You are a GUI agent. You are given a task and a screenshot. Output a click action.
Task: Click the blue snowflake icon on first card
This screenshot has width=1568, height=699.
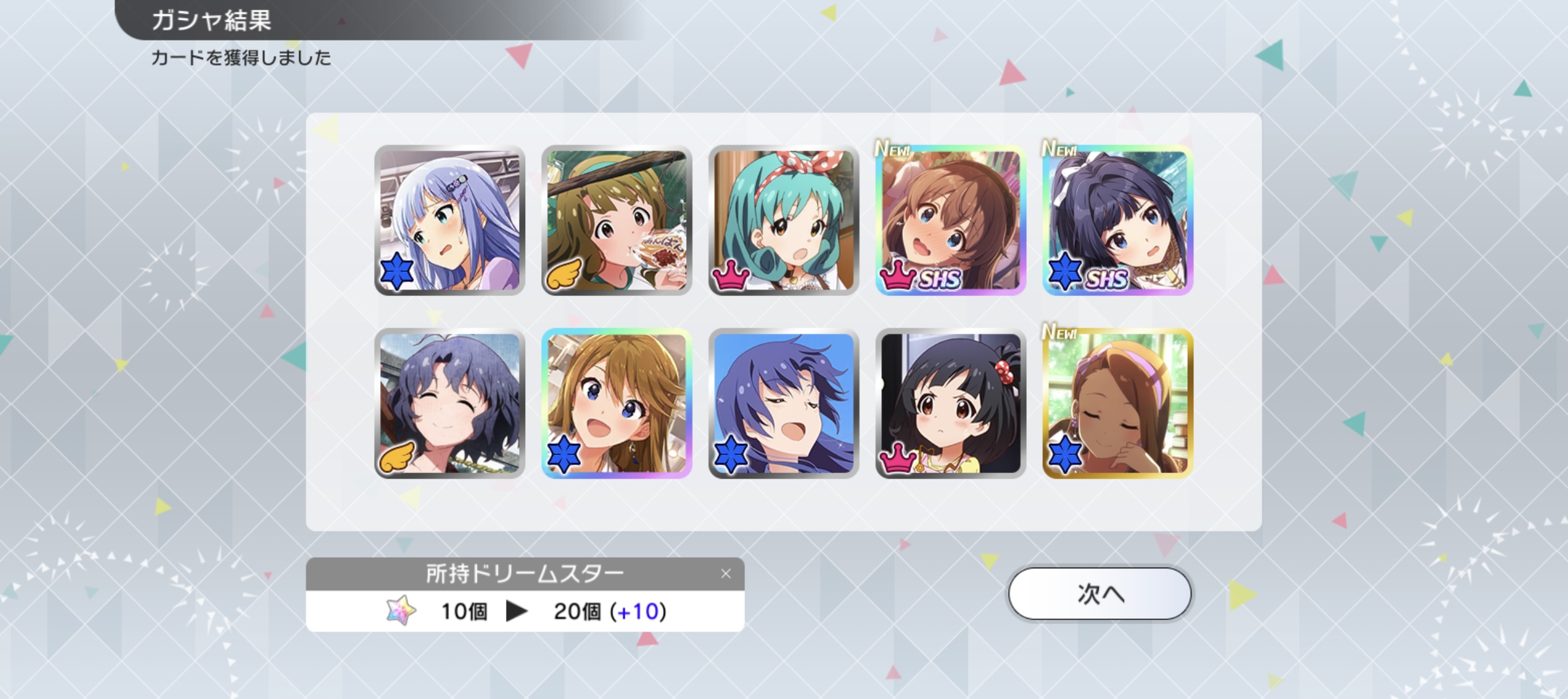397,271
